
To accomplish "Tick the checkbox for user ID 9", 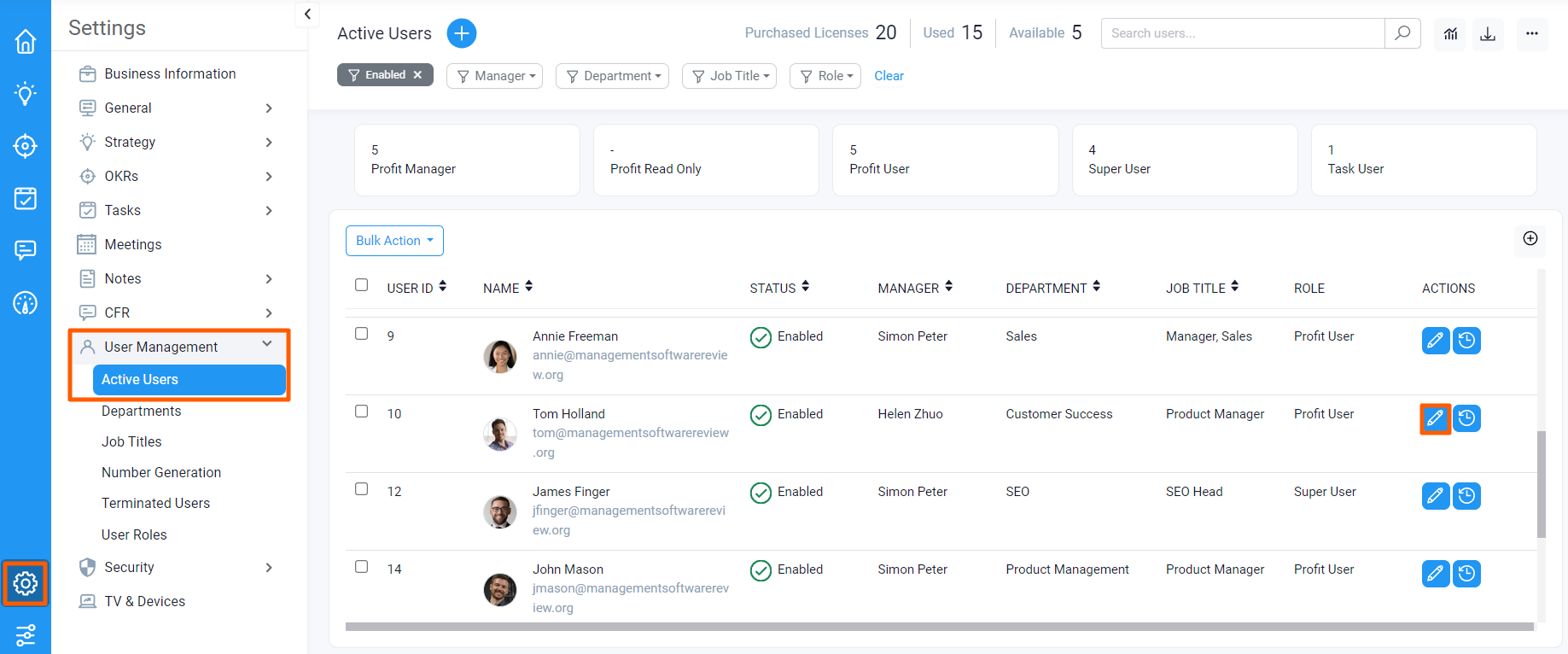I will click(x=362, y=334).
